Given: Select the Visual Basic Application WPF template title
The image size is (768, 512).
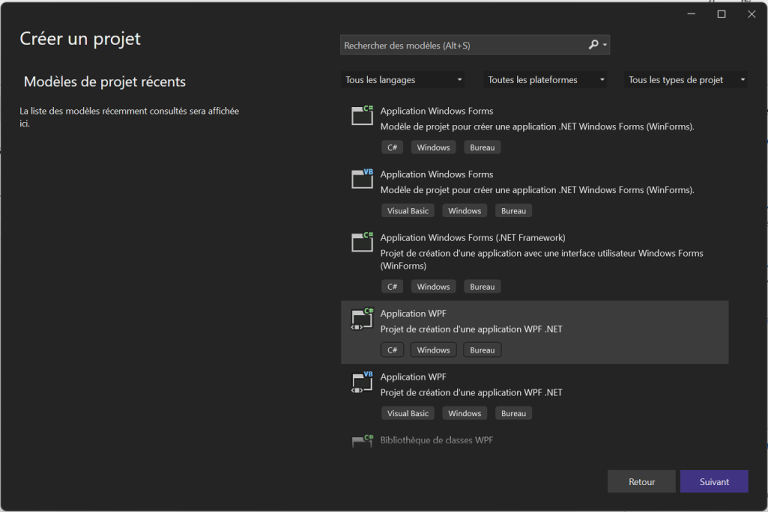Looking at the screenshot, I should (x=413, y=377).
